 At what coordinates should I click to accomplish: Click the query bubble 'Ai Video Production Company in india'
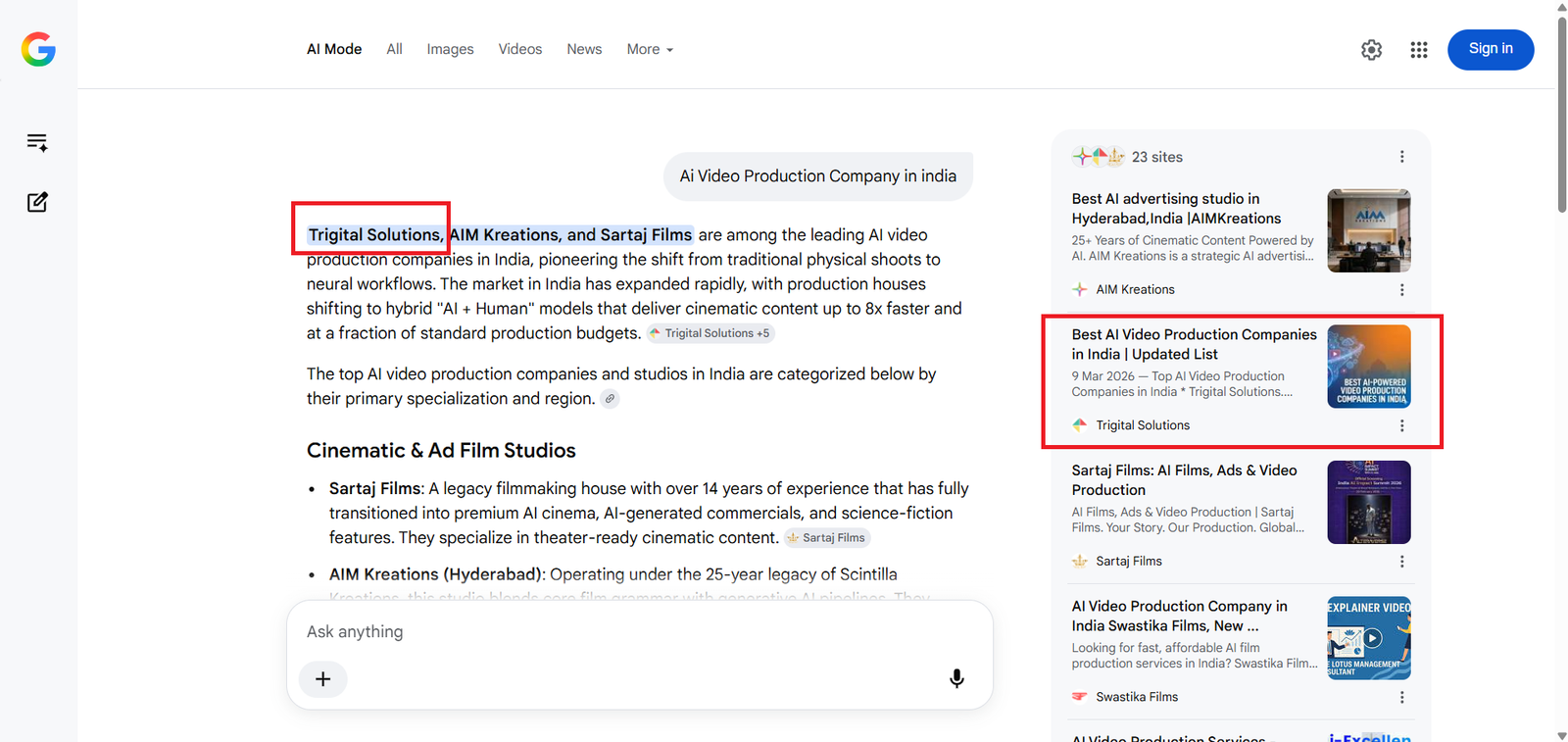tap(818, 176)
